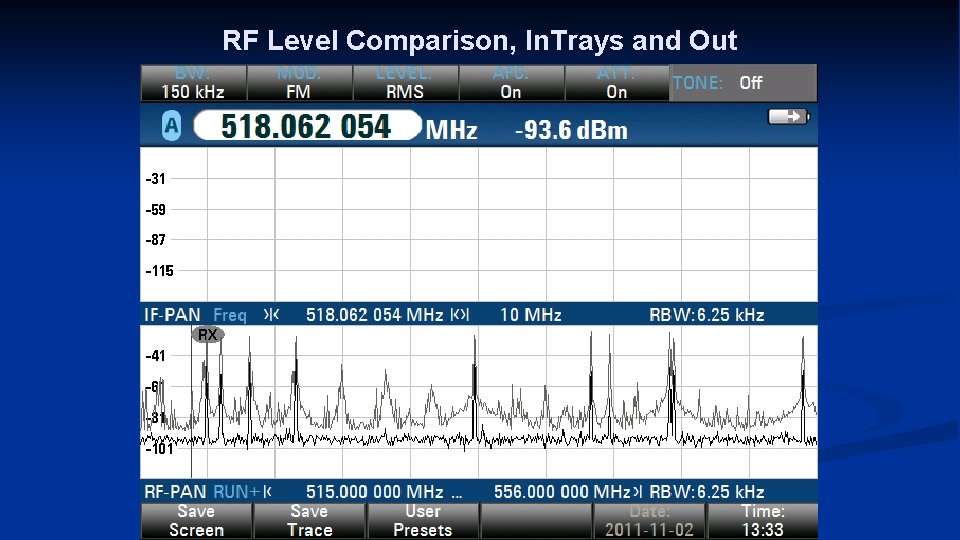The image size is (960, 540).
Task: Click the Date 2011-11-02 field
Action: pos(649,521)
